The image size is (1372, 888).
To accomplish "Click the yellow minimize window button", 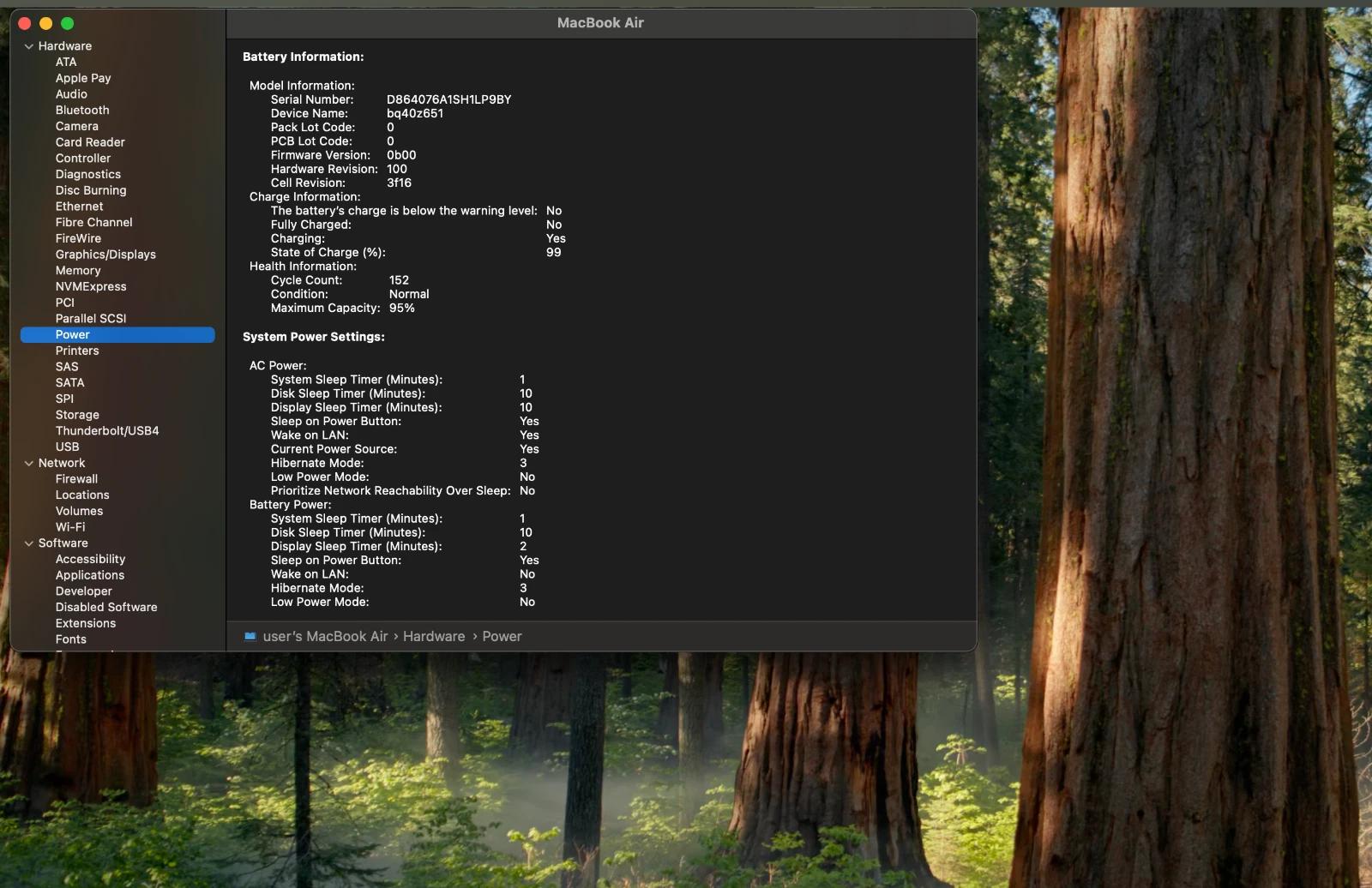I will [x=46, y=23].
